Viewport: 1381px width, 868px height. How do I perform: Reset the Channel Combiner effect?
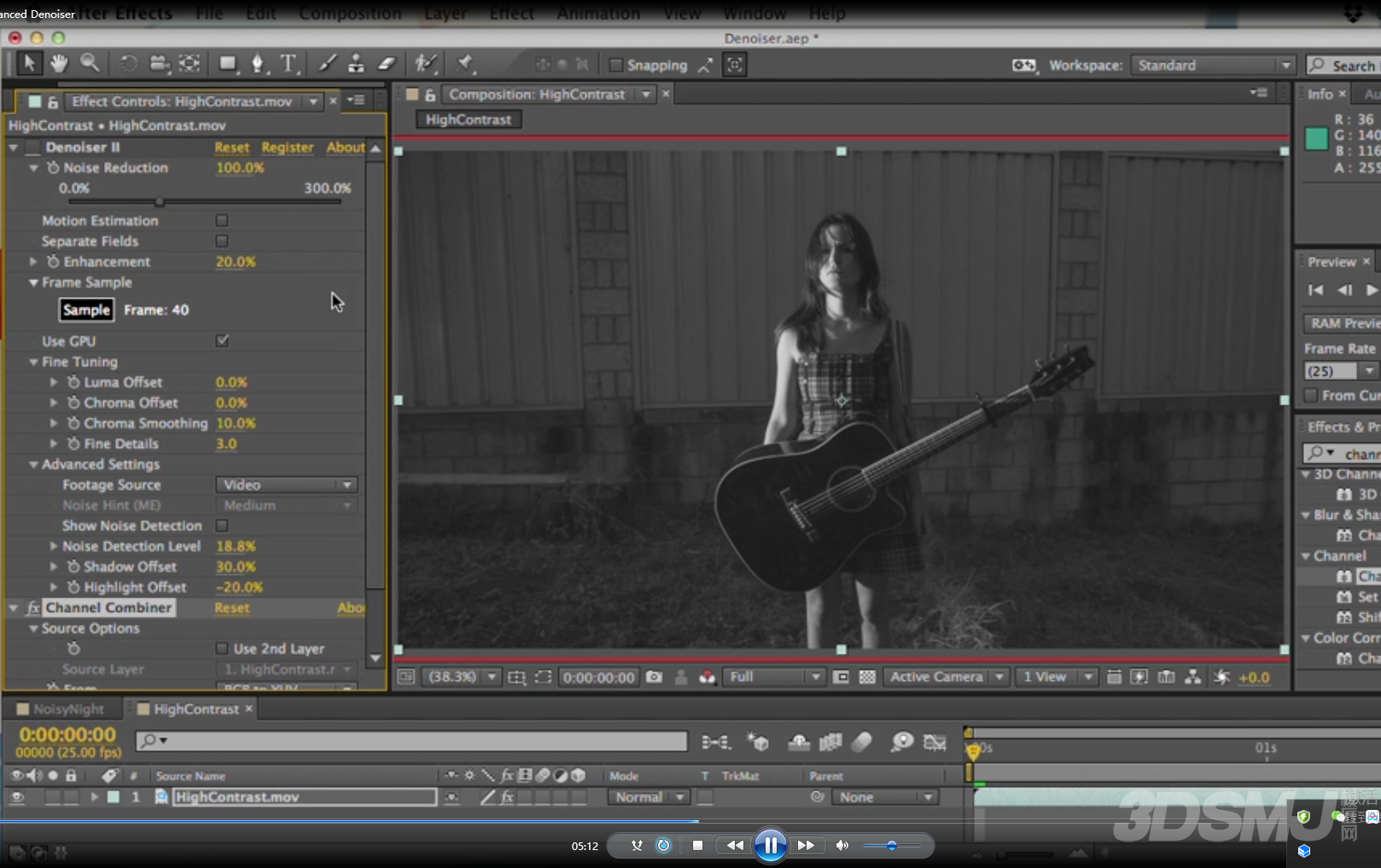tap(232, 608)
